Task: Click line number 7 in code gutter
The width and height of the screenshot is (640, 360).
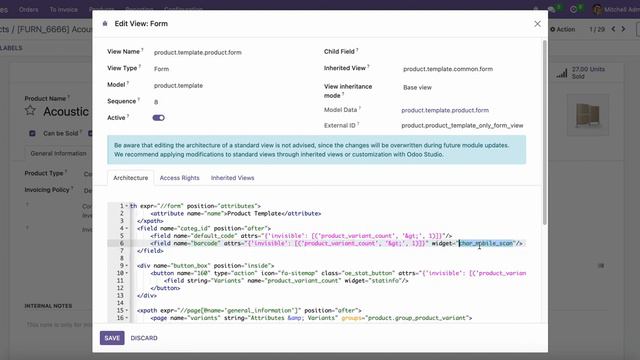Action: [121, 251]
